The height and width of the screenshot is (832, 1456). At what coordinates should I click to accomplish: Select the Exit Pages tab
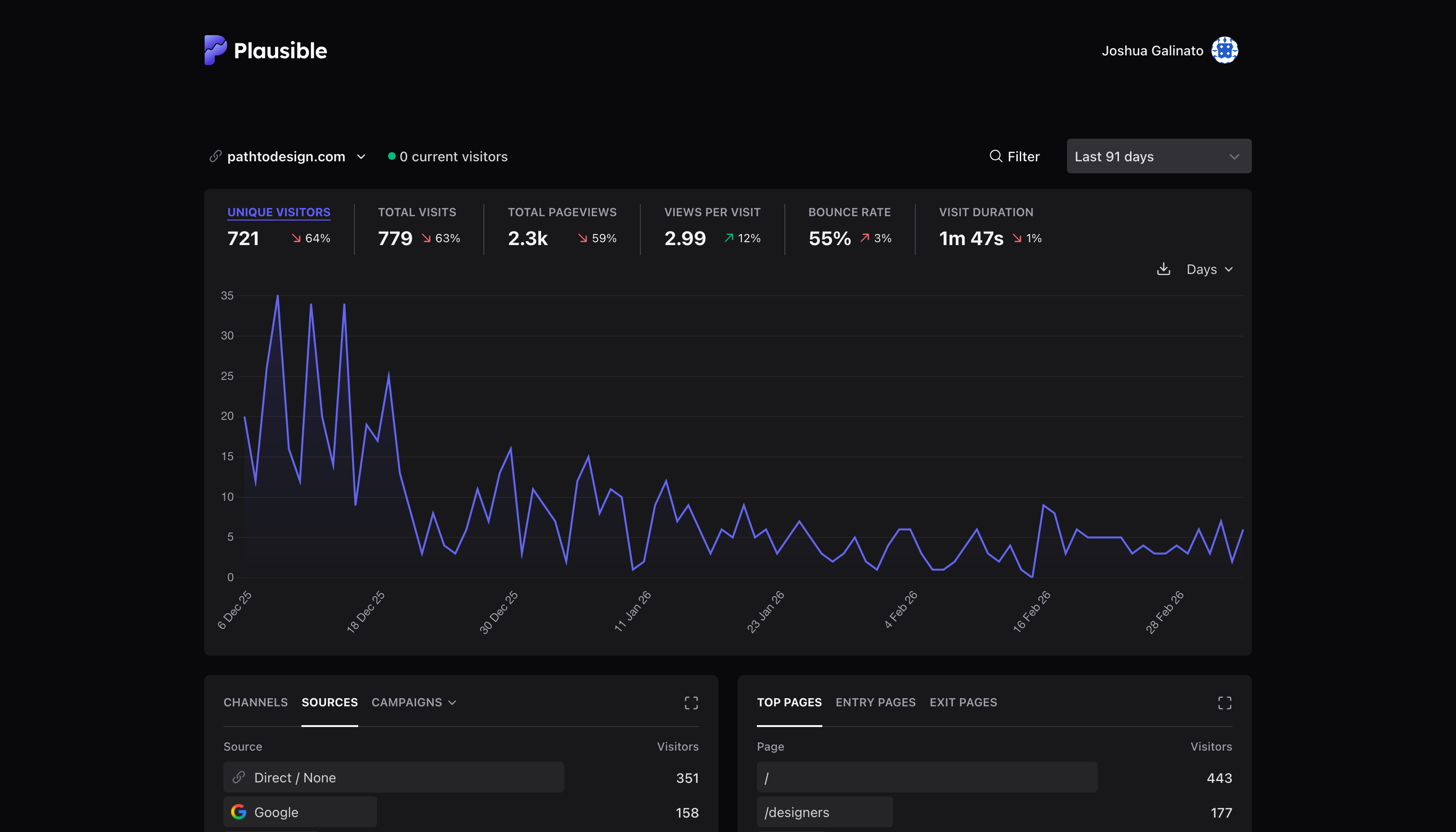(963, 702)
